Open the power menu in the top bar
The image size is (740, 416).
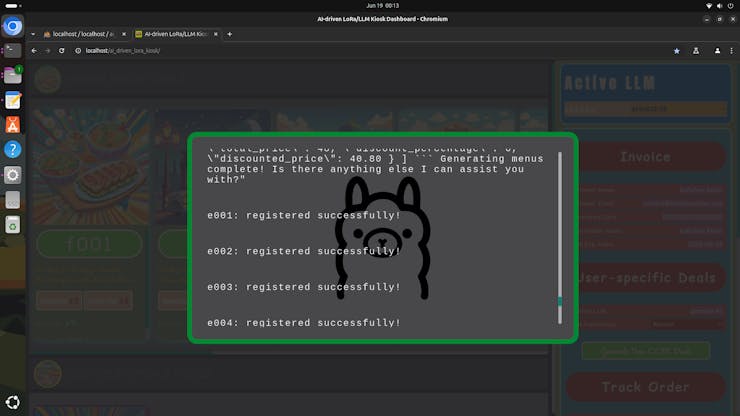pos(731,6)
